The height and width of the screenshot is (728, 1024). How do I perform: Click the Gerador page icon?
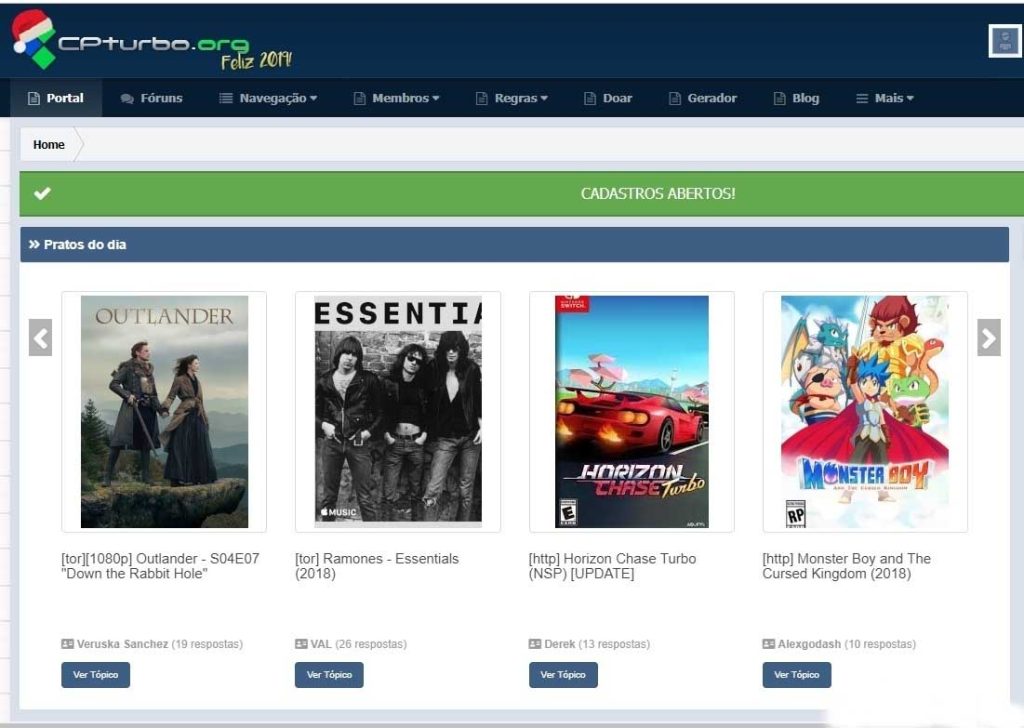(675, 99)
